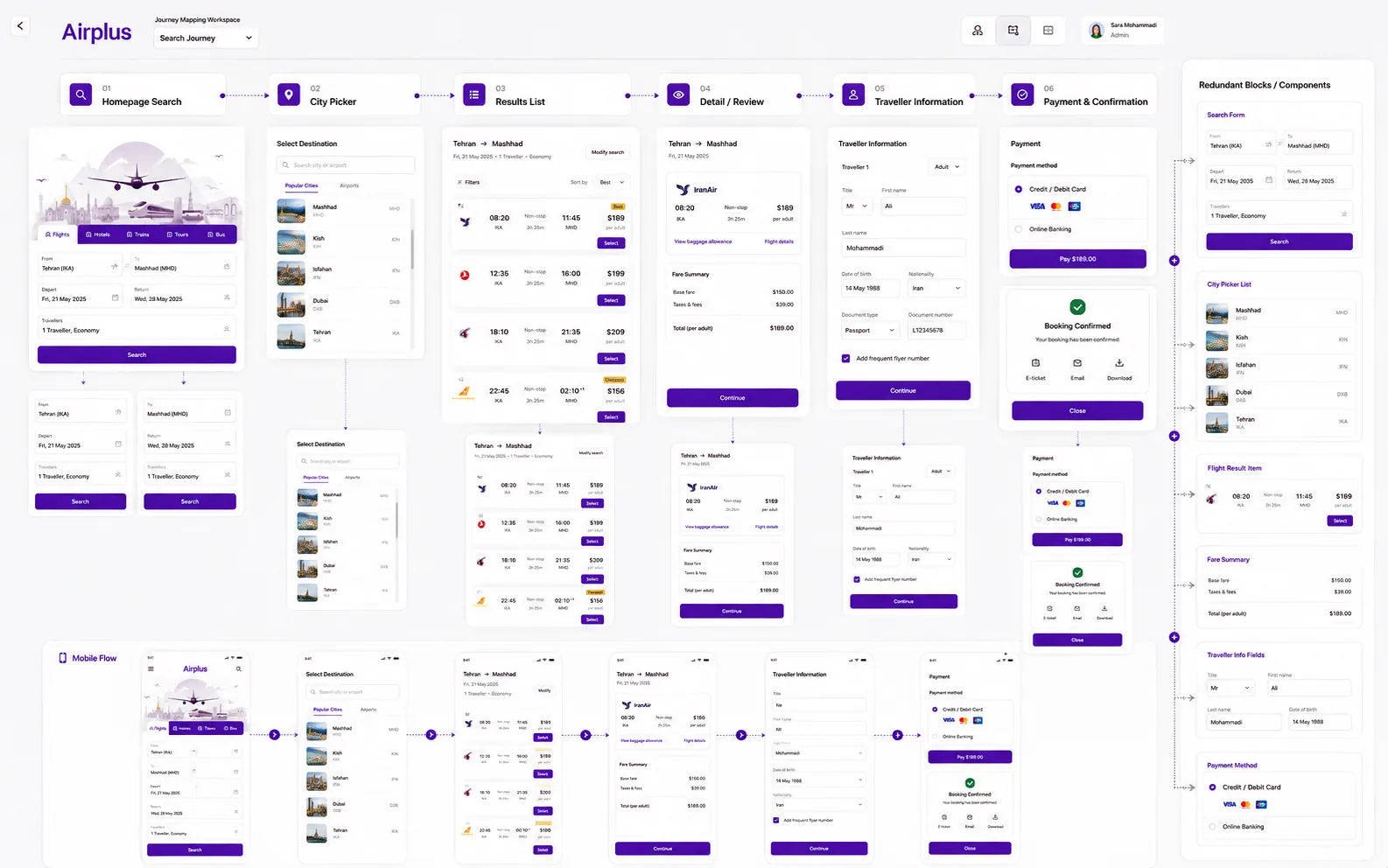Screen dimensions: 1388x868
Task: Click the Download icon in the mobile Booking Confirmed card
Action: (x=995, y=818)
